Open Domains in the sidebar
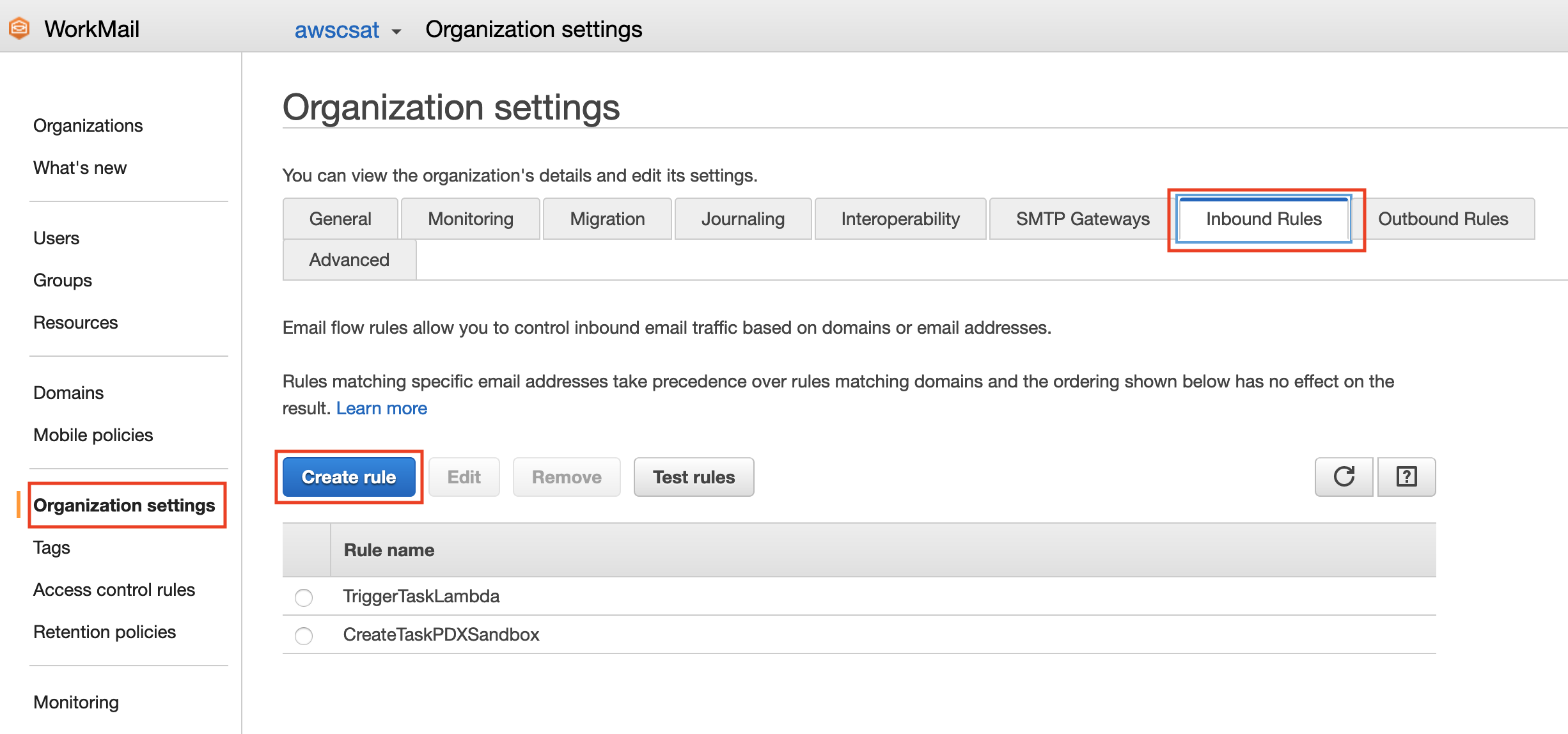 68,393
